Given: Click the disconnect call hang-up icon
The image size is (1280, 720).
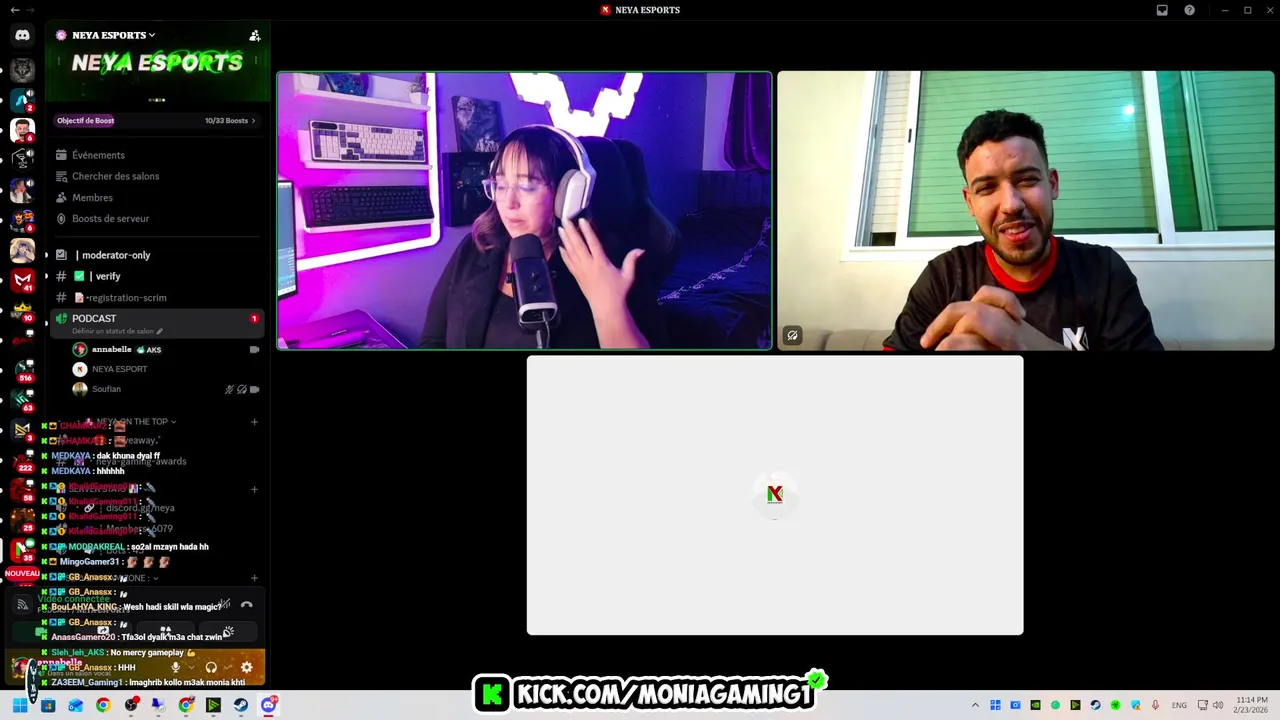Looking at the screenshot, I should coord(247,604).
